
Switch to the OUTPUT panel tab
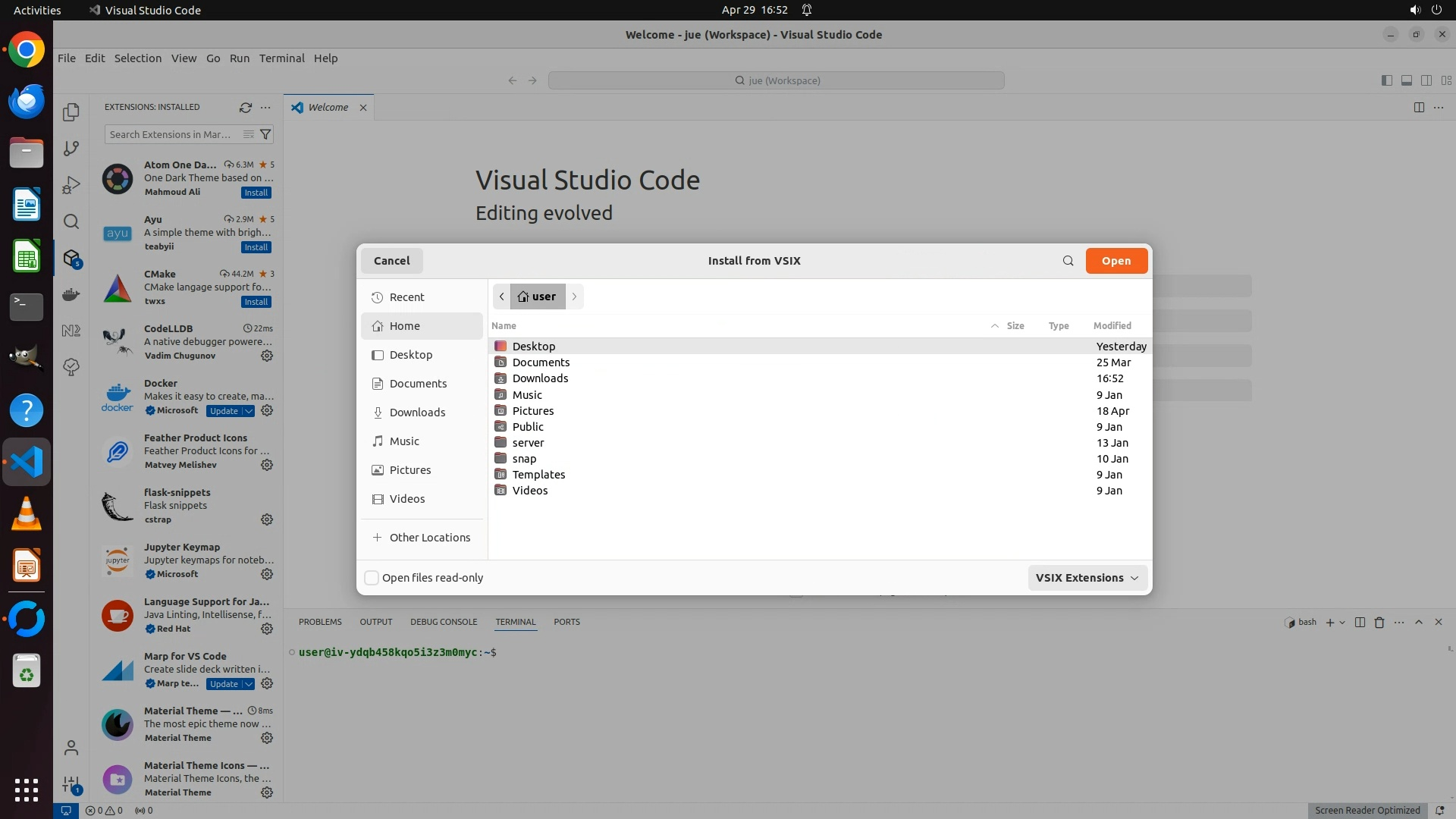375,622
